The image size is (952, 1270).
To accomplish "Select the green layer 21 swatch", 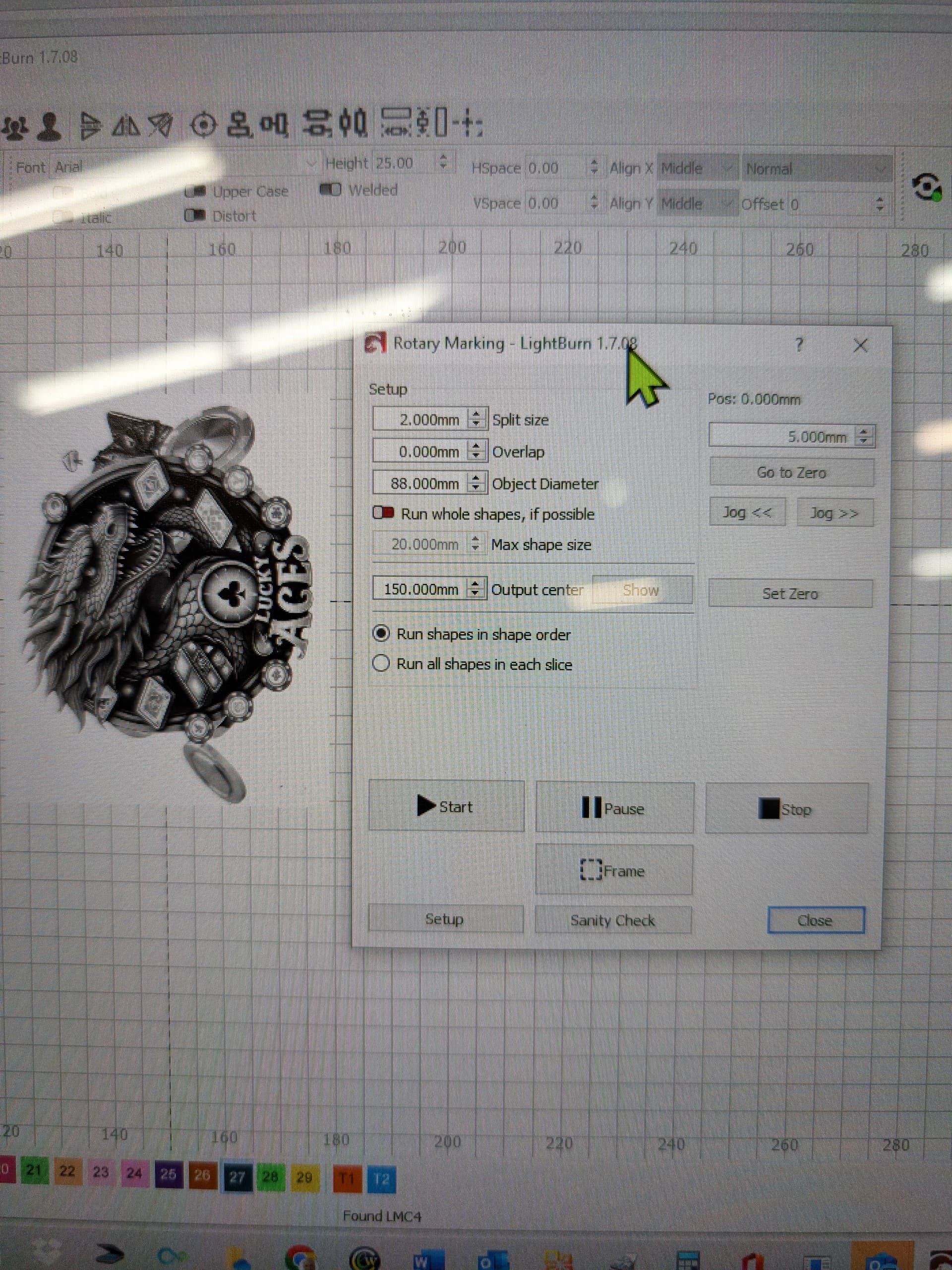I will [34, 1170].
